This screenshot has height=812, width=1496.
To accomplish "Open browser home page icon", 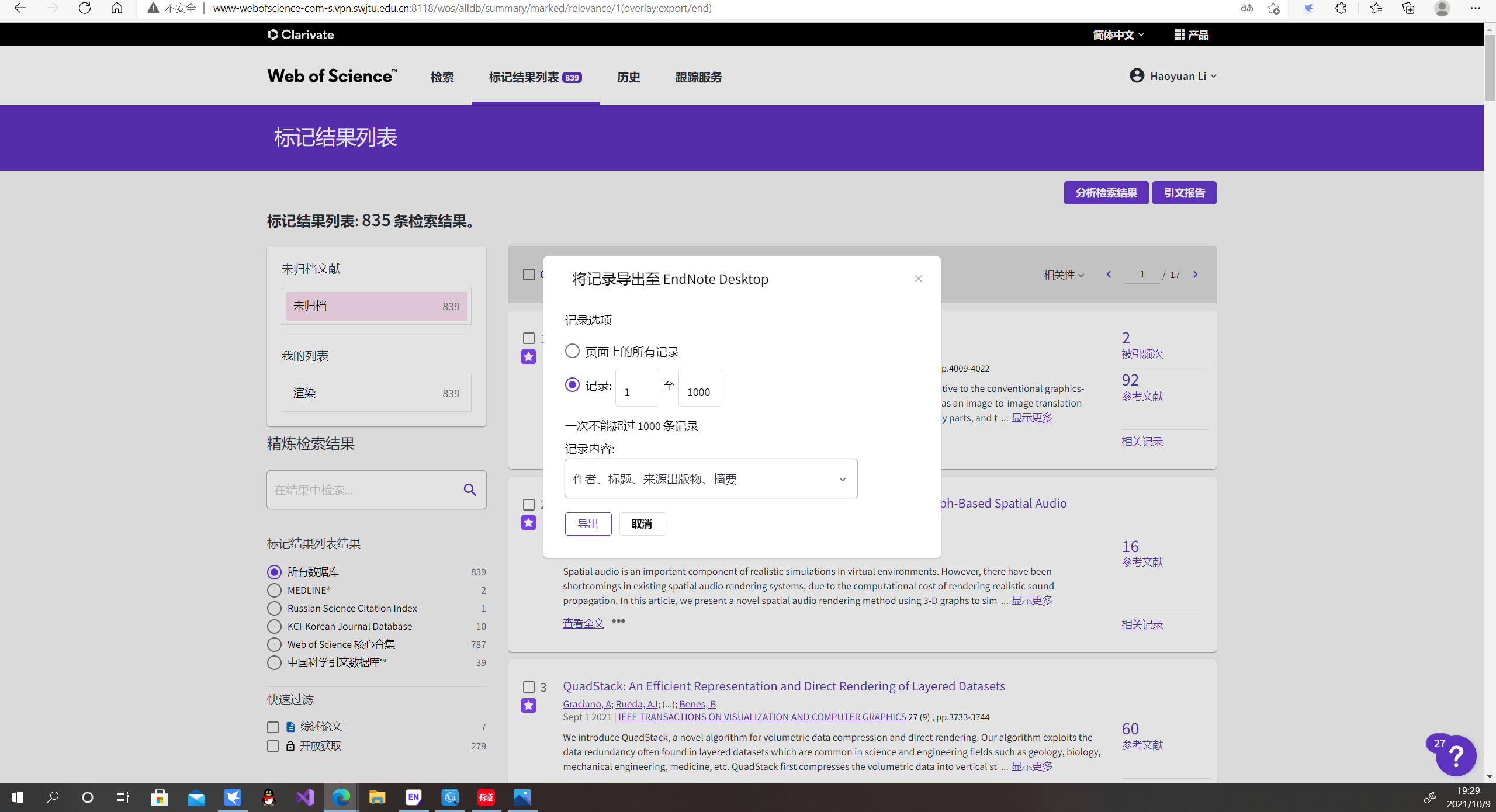I will click(x=117, y=8).
